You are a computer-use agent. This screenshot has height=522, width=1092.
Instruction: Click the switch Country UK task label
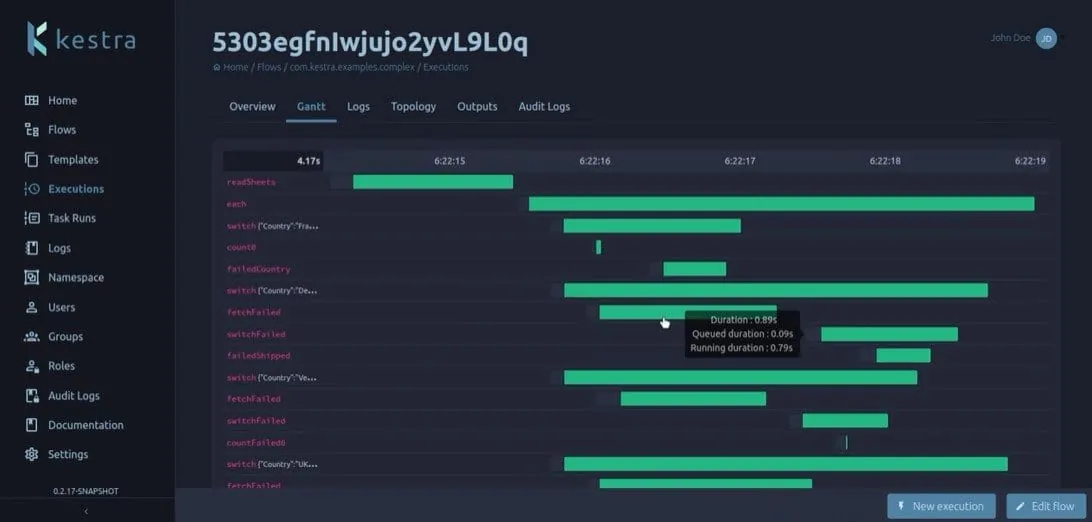pyautogui.click(x=273, y=464)
